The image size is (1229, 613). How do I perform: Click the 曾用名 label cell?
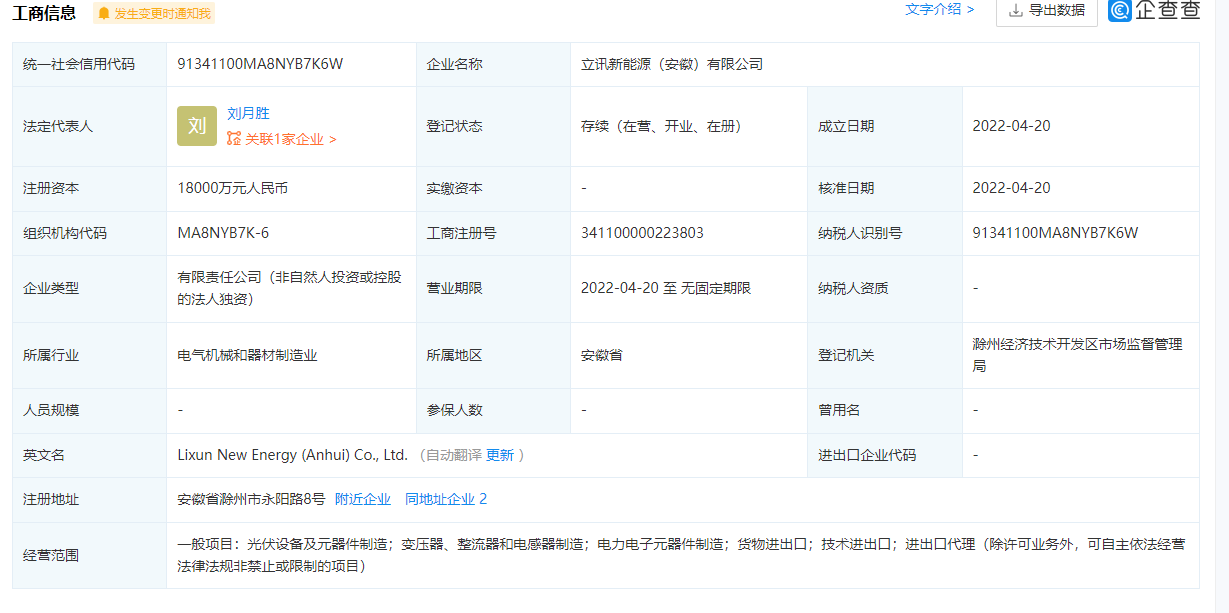[x=885, y=410]
